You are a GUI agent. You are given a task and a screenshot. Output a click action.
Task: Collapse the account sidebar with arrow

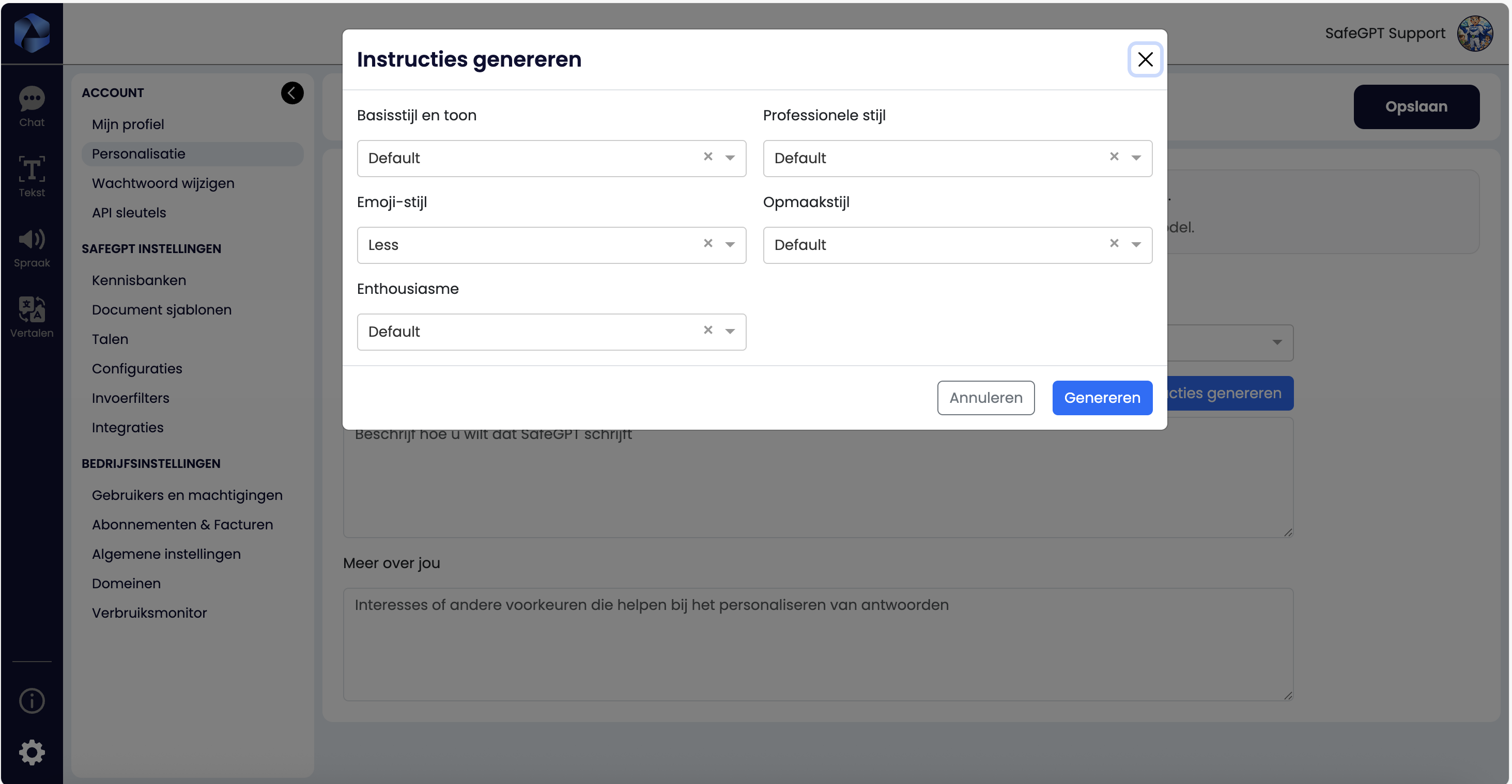tap(292, 93)
